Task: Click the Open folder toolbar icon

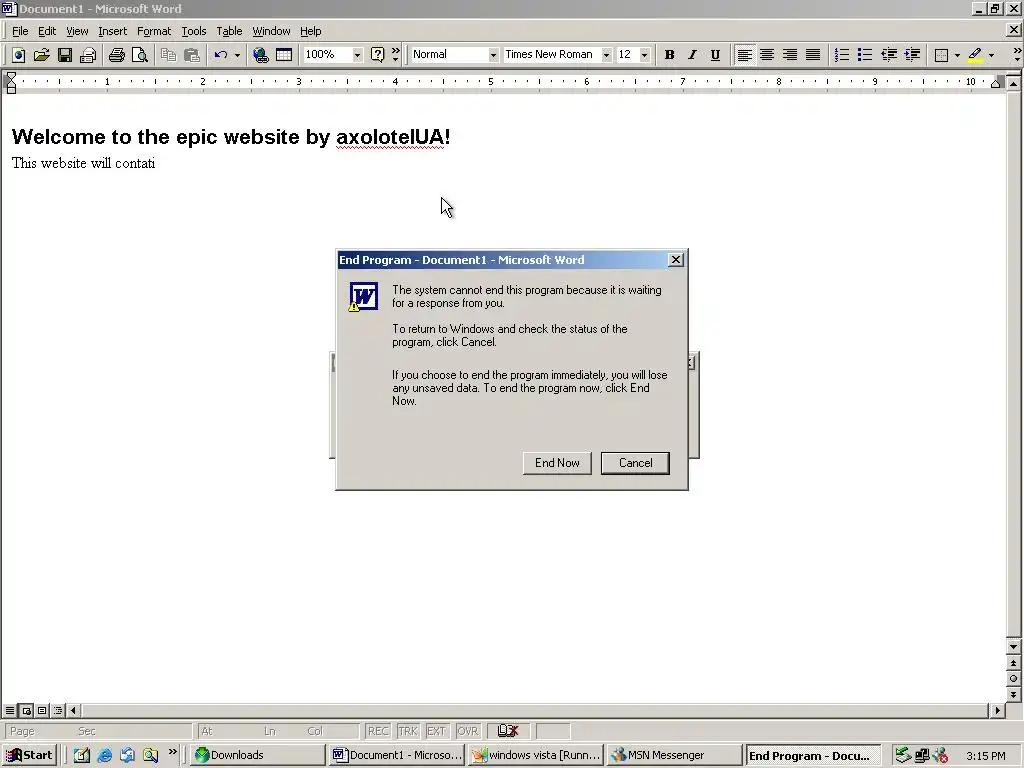Action: (x=41, y=55)
